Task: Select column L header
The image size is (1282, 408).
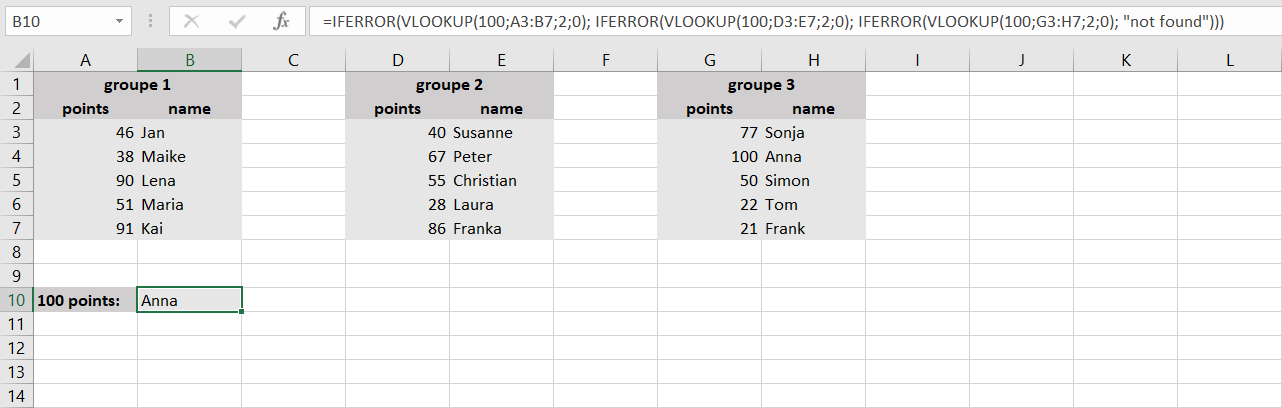Action: coord(1229,60)
